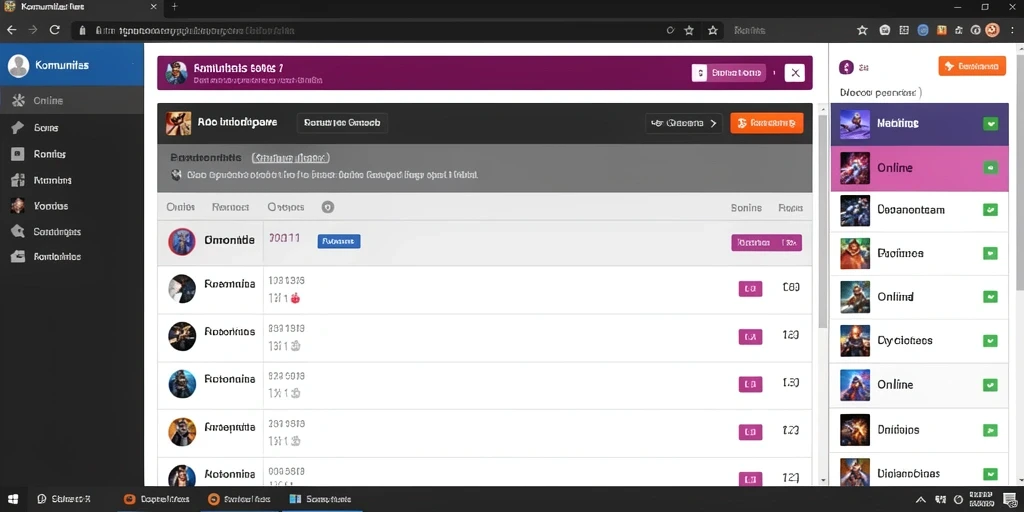
Task: Click the outlined button beside the group name
Action: [x=342, y=123]
